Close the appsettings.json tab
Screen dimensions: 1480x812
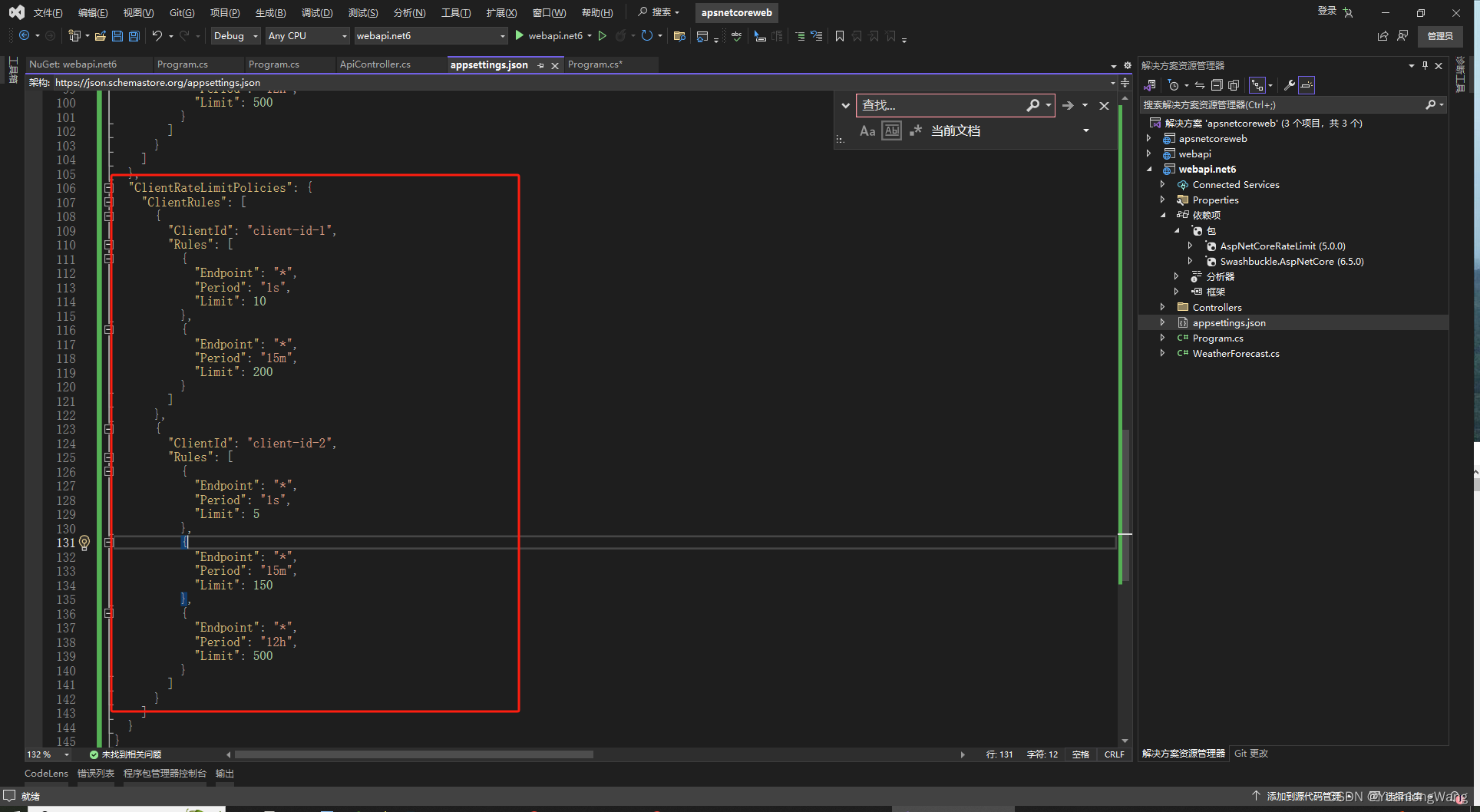[x=555, y=65]
